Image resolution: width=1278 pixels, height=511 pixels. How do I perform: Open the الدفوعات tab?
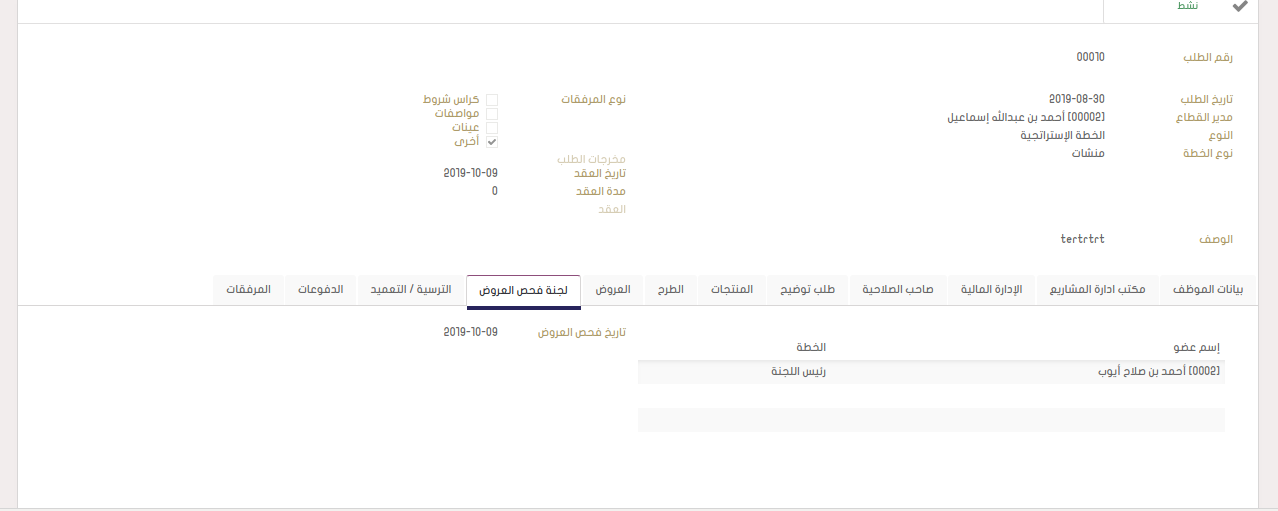321,290
